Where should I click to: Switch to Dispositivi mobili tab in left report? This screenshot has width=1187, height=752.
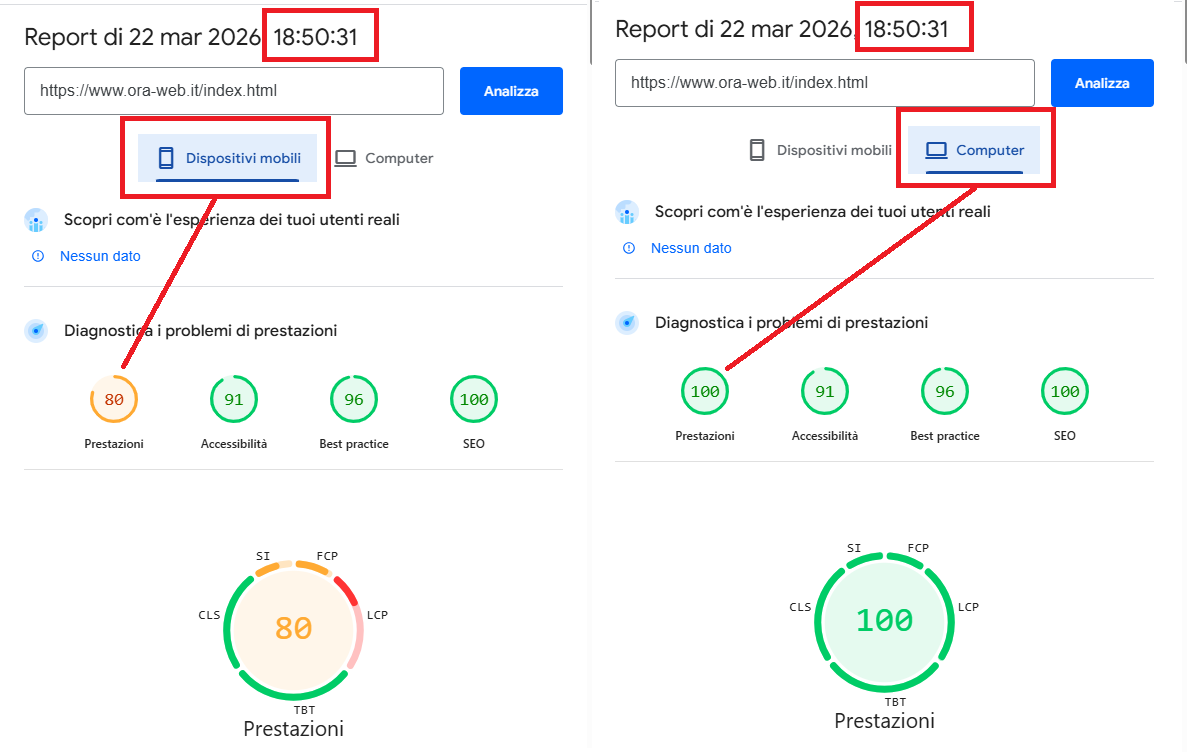pyautogui.click(x=229, y=158)
